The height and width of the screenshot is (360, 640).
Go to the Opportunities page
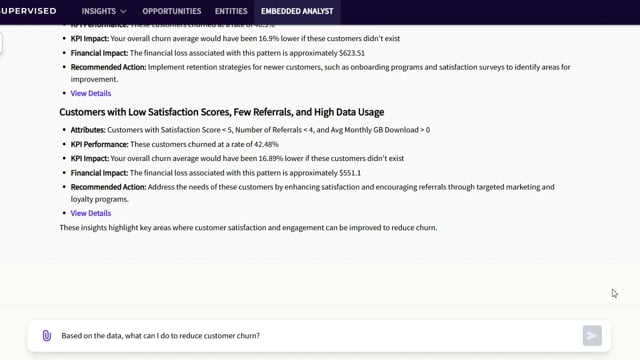click(x=172, y=11)
